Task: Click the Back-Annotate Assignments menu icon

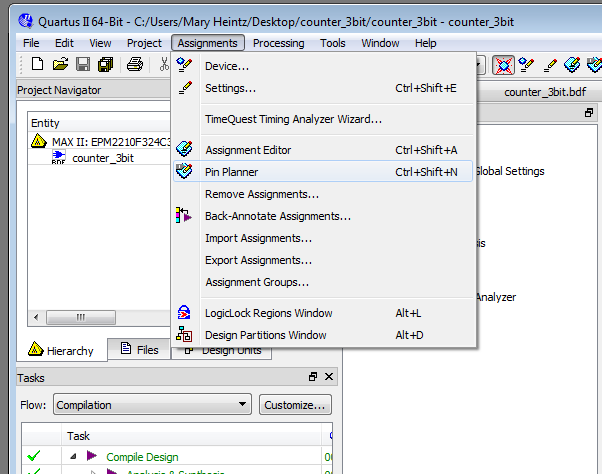Action: coord(184,215)
